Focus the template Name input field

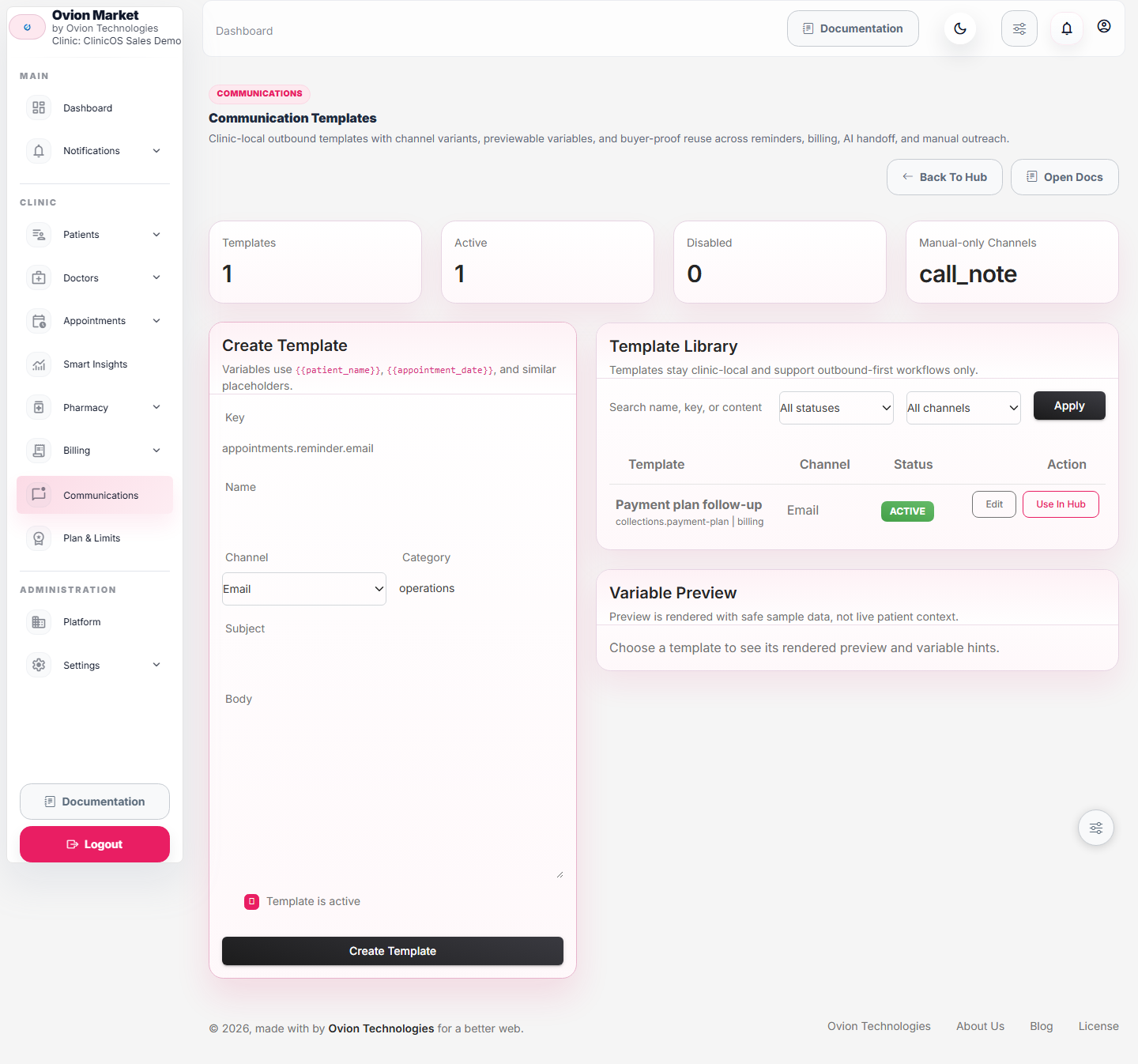(x=393, y=519)
